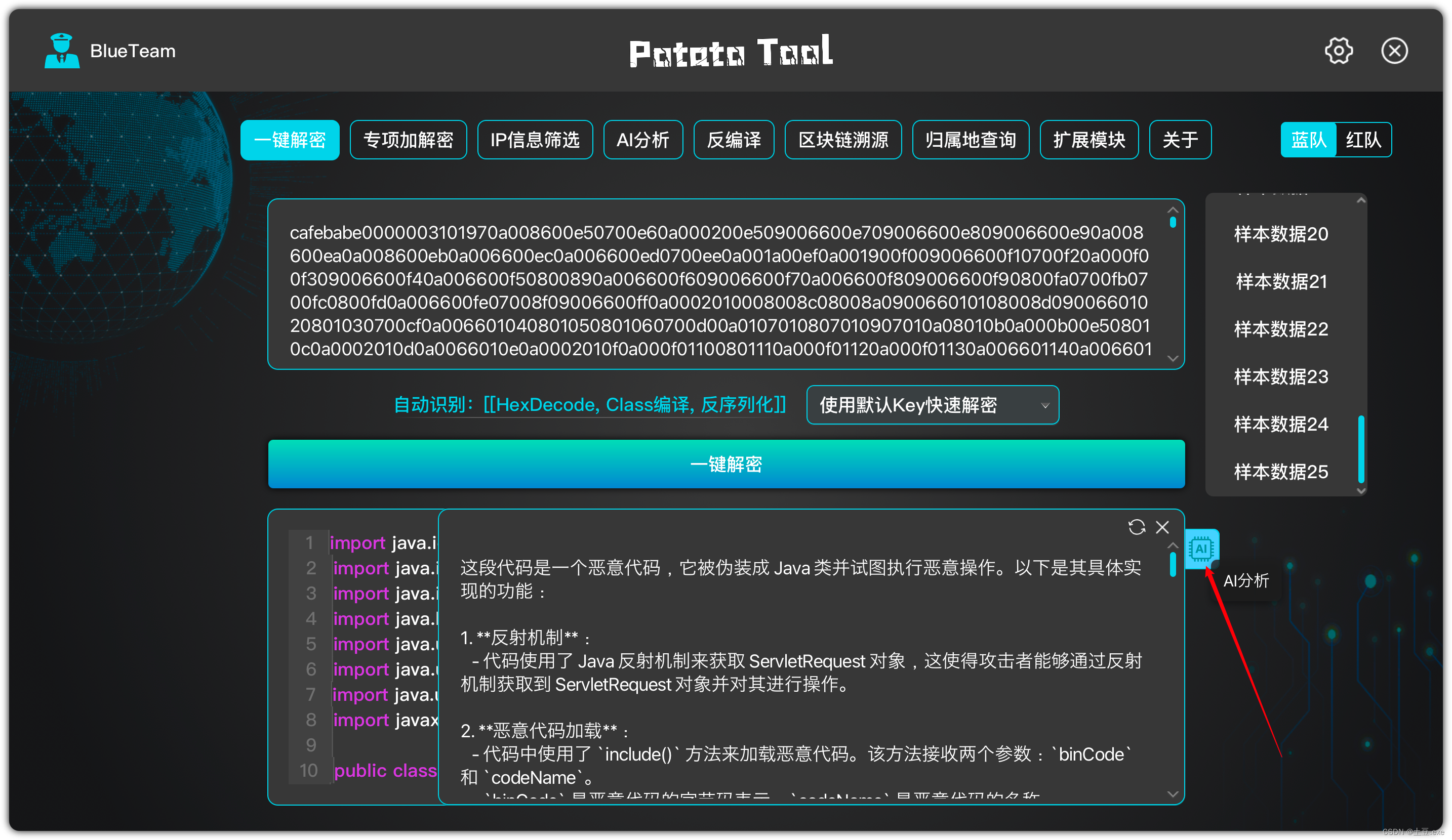
Task: Click the BlueTeam officer avatar icon
Action: coord(62,51)
